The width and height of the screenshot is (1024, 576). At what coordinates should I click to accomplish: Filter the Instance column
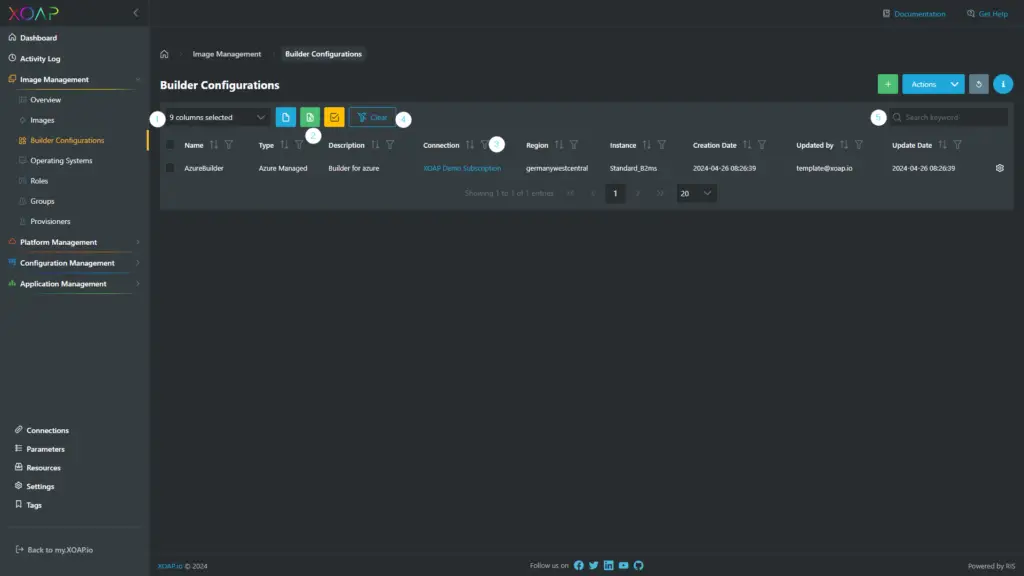pos(662,145)
